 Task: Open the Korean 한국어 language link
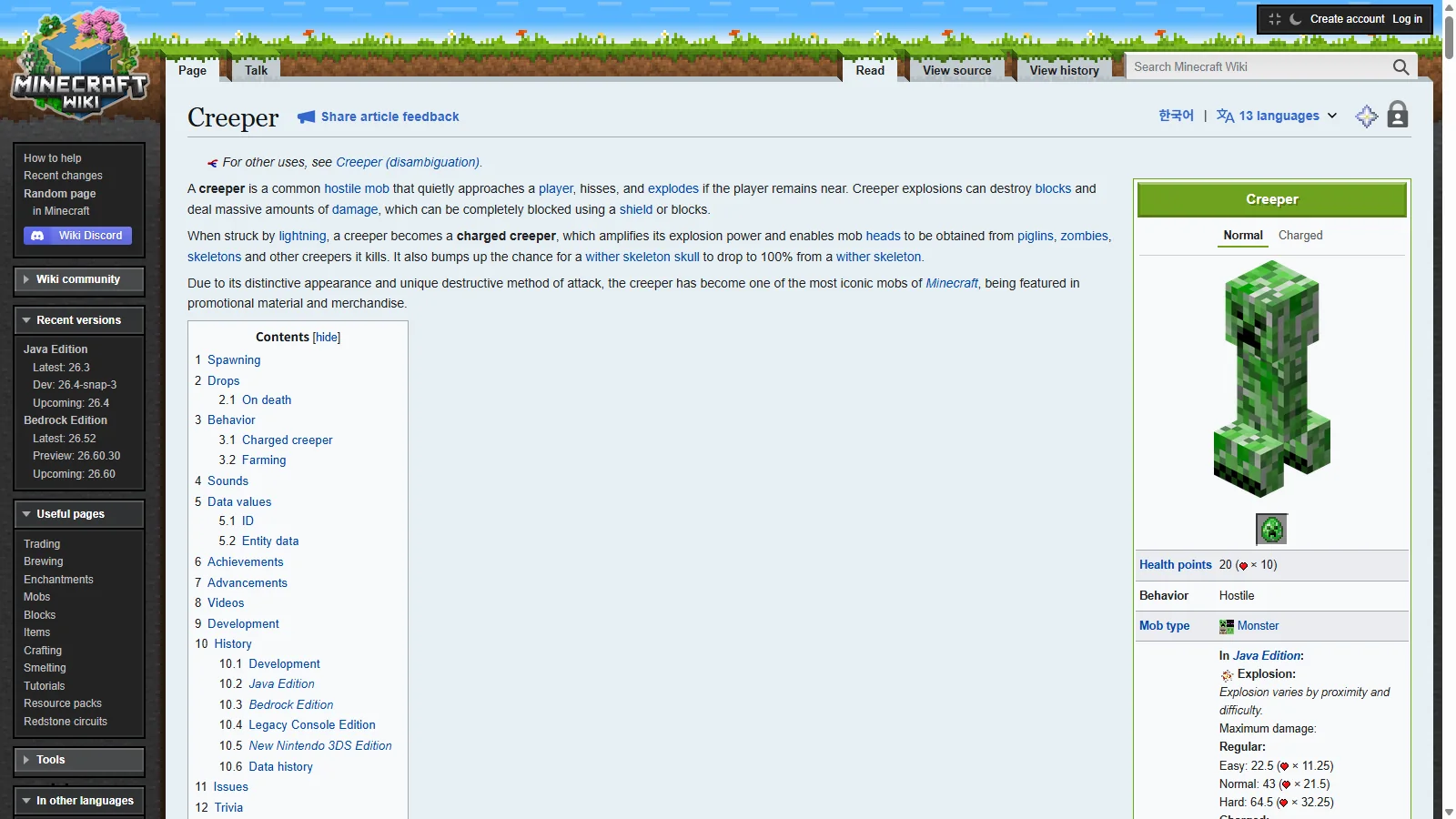(x=1176, y=116)
